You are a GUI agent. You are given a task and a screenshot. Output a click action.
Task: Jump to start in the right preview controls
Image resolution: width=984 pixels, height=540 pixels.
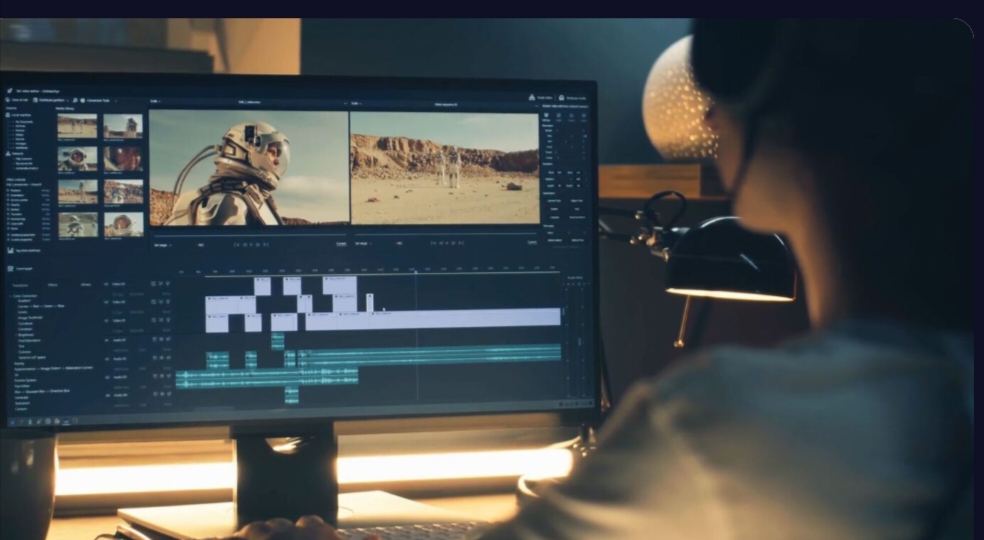[434, 244]
